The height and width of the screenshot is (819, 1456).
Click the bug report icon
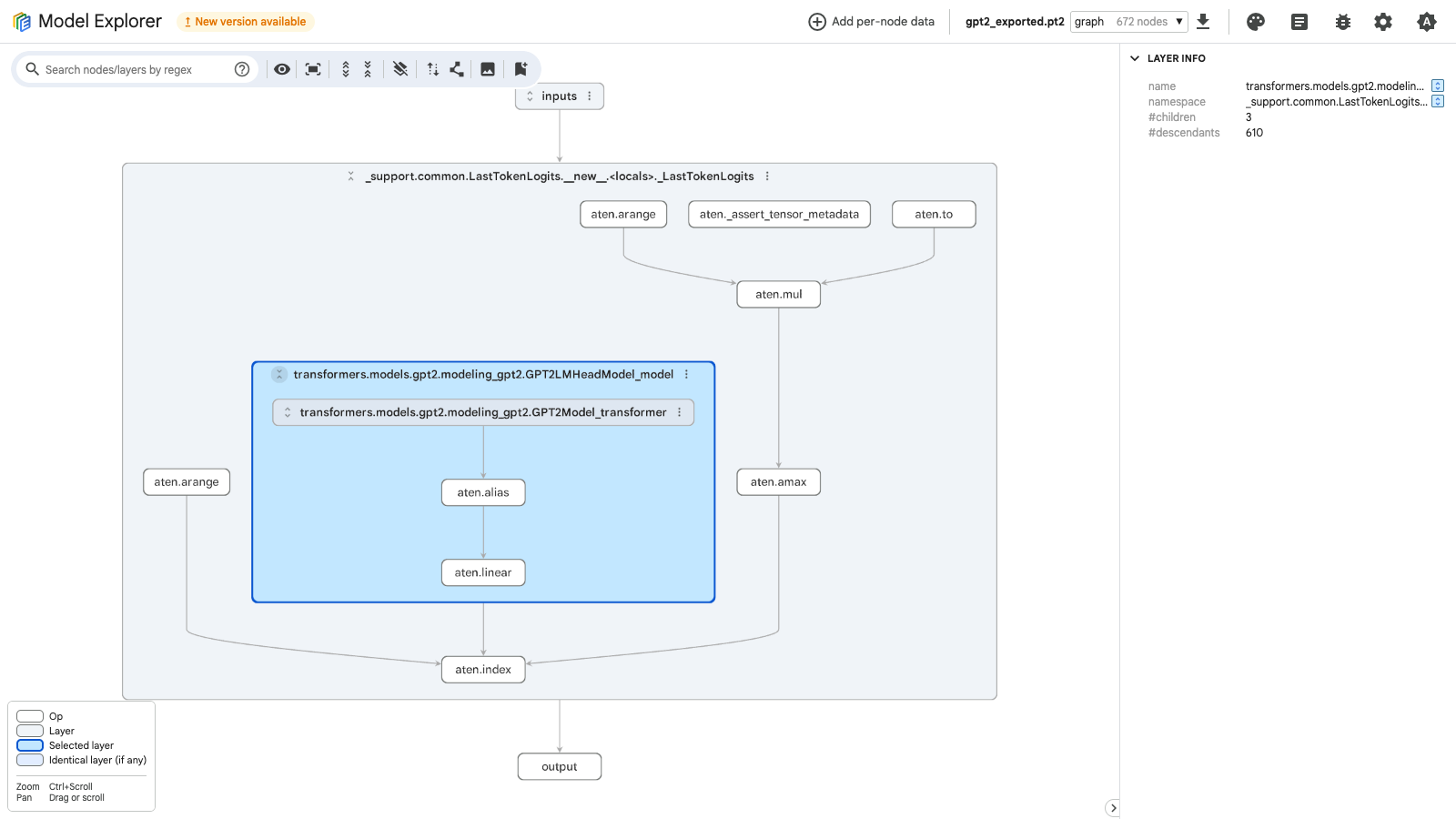[x=1343, y=22]
